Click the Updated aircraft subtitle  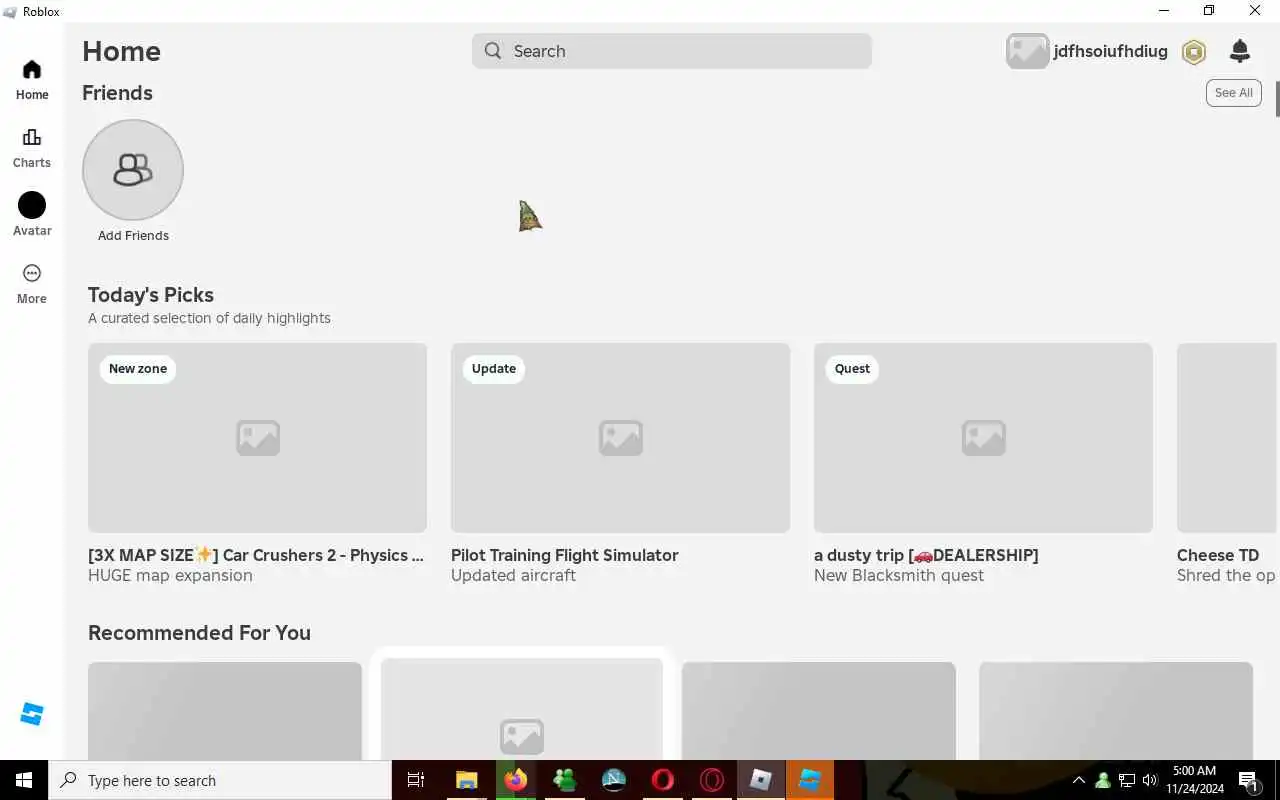(x=513, y=576)
